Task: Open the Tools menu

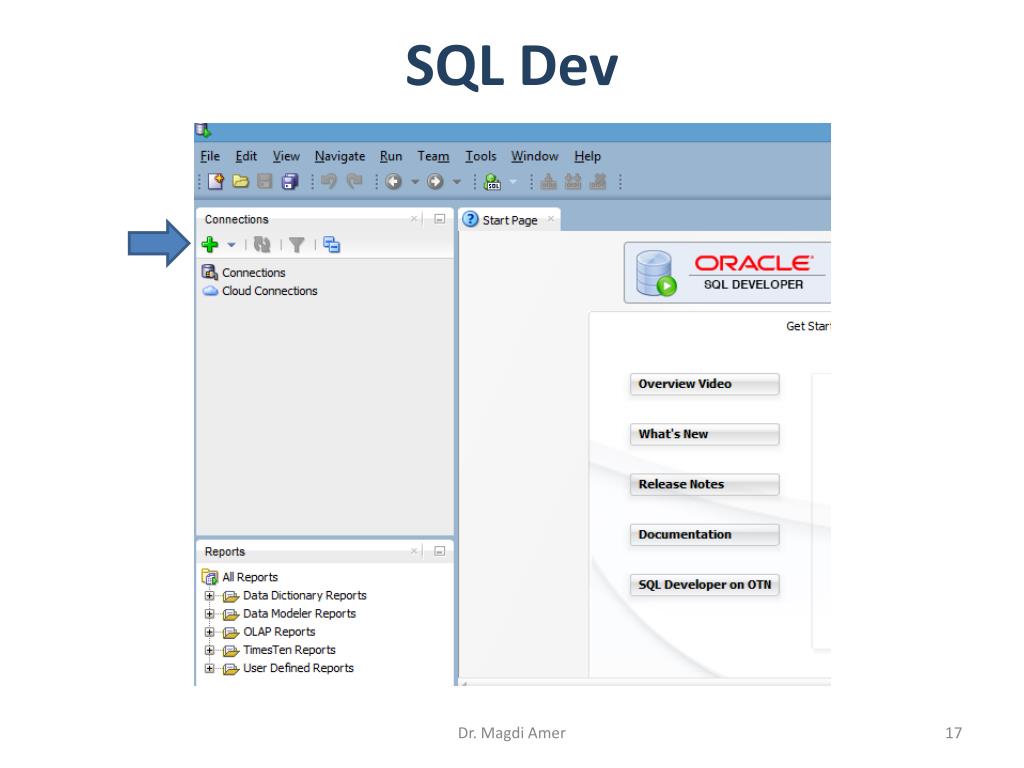Action: point(481,156)
